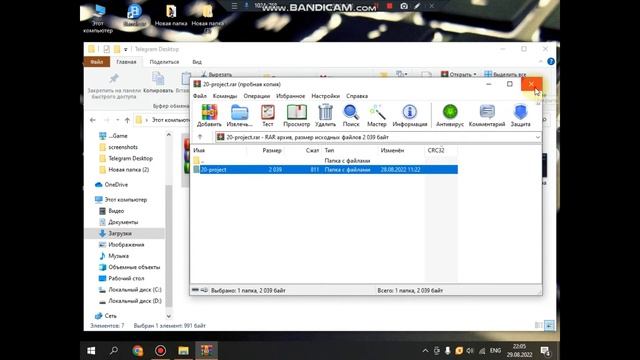Click the Извлечь (Extract) toolbar icon
Image resolution: width=640 pixels, height=360 pixels.
coord(239,115)
